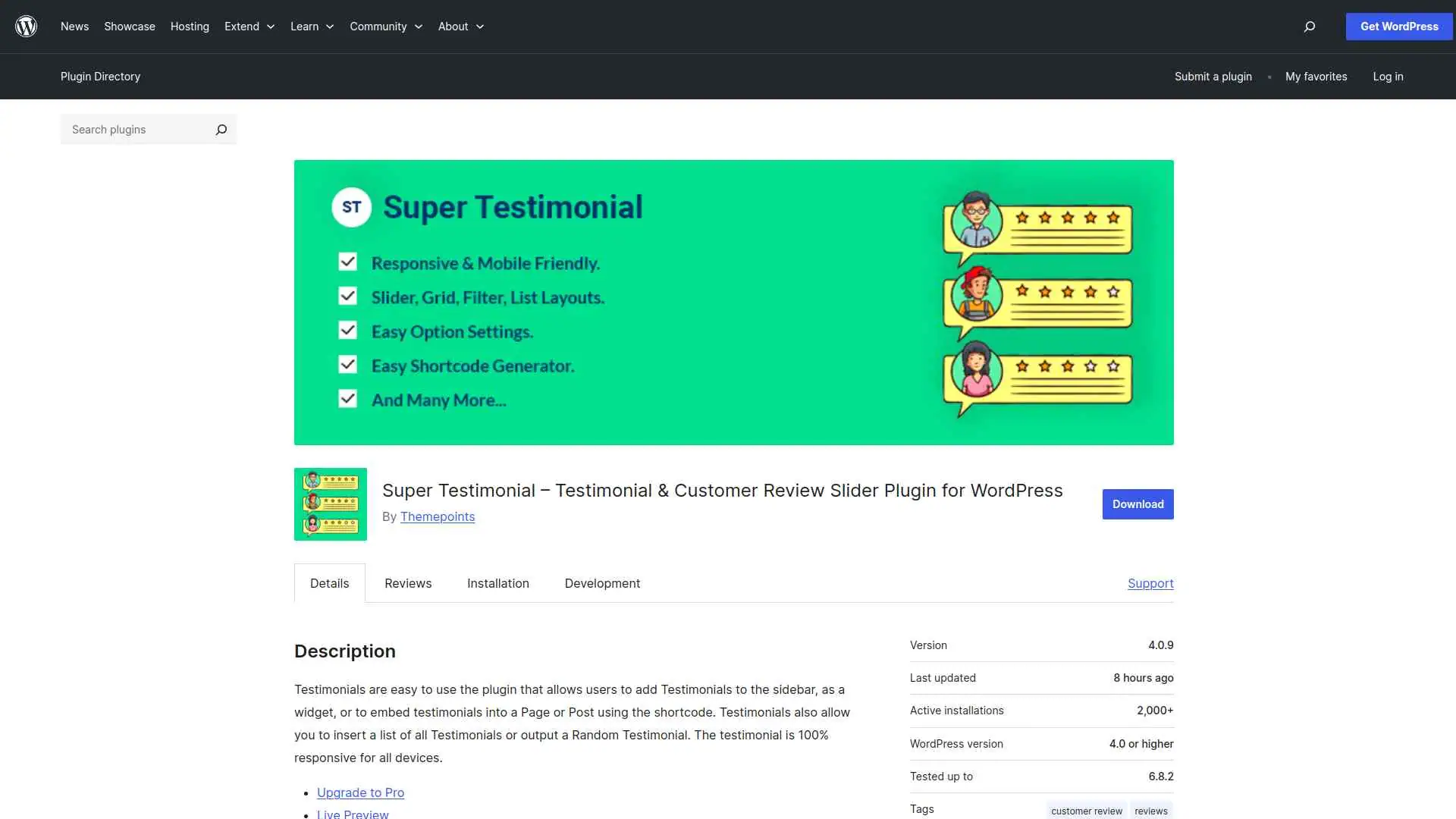Switch to the Reviews tab
1456x819 pixels.
(407, 583)
